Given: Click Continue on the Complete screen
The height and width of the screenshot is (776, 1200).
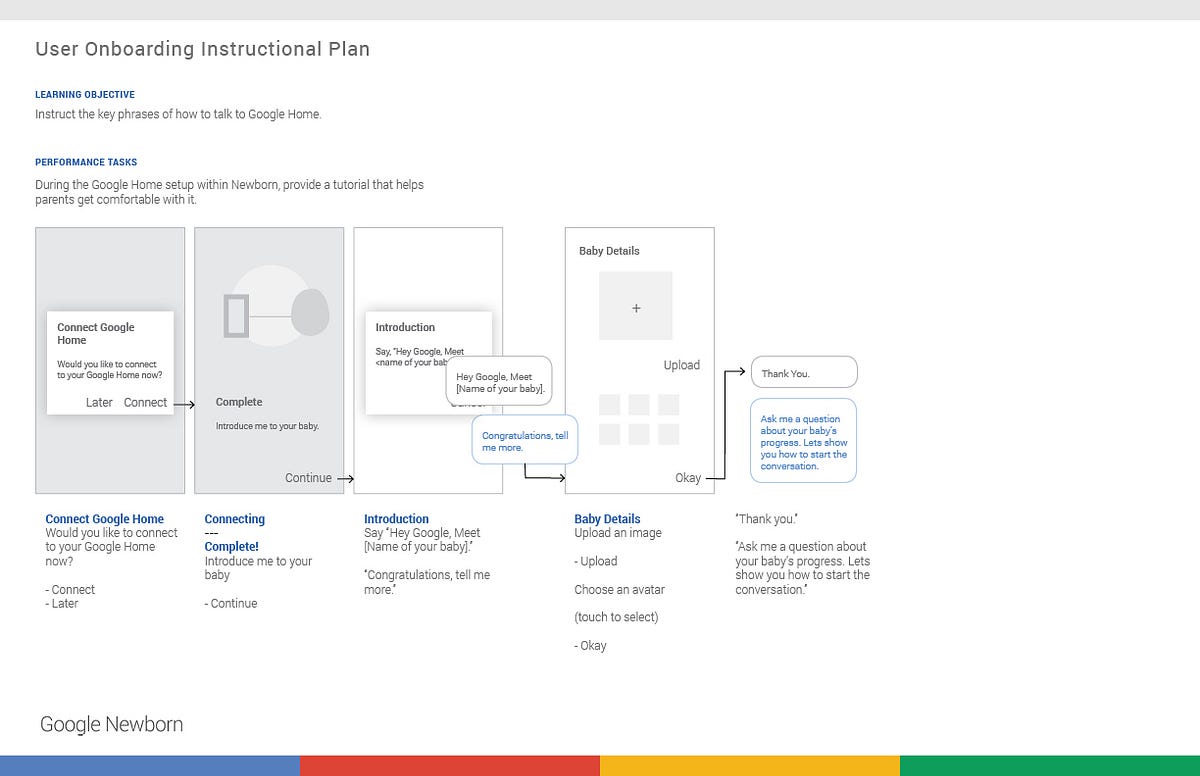Looking at the screenshot, I should 308,478.
